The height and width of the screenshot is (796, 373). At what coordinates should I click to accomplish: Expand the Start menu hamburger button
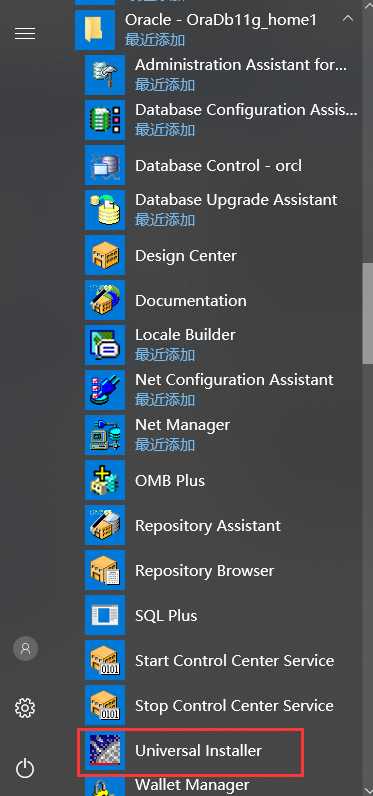(25, 34)
